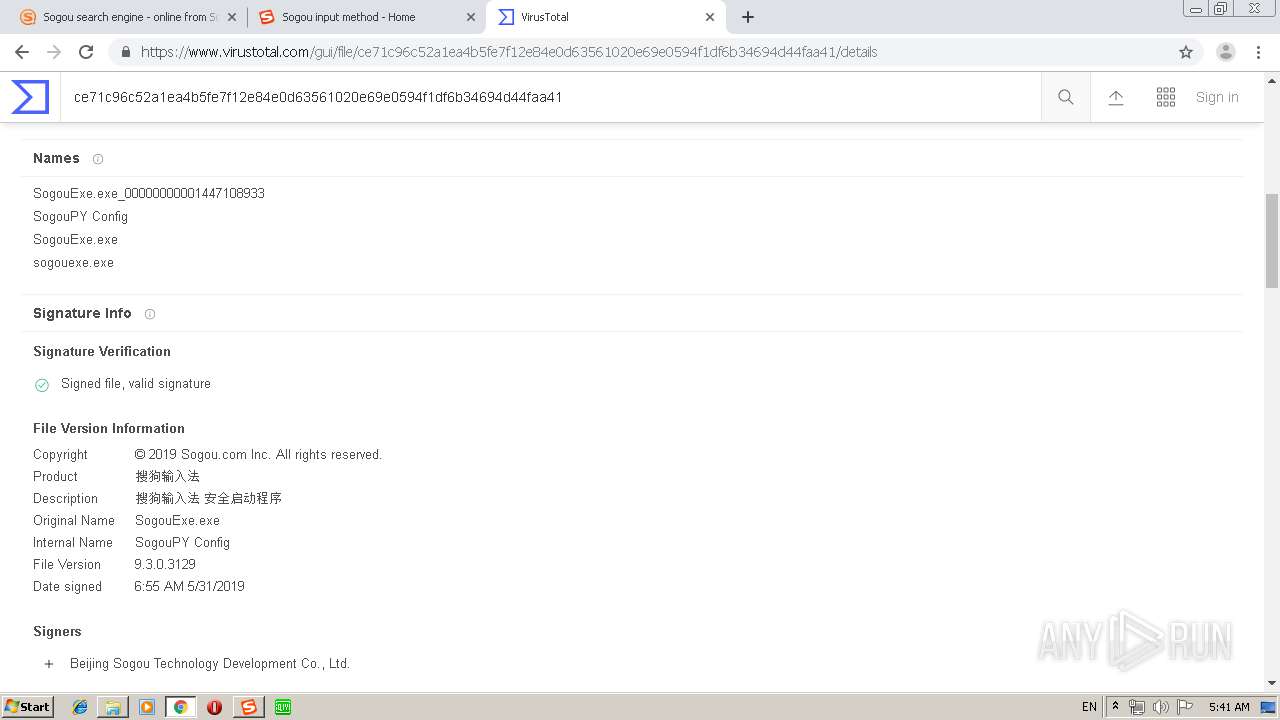Screen dimensions: 1280x720
Task: Open the VirusTotal logo home link
Action: pyautogui.click(x=30, y=97)
